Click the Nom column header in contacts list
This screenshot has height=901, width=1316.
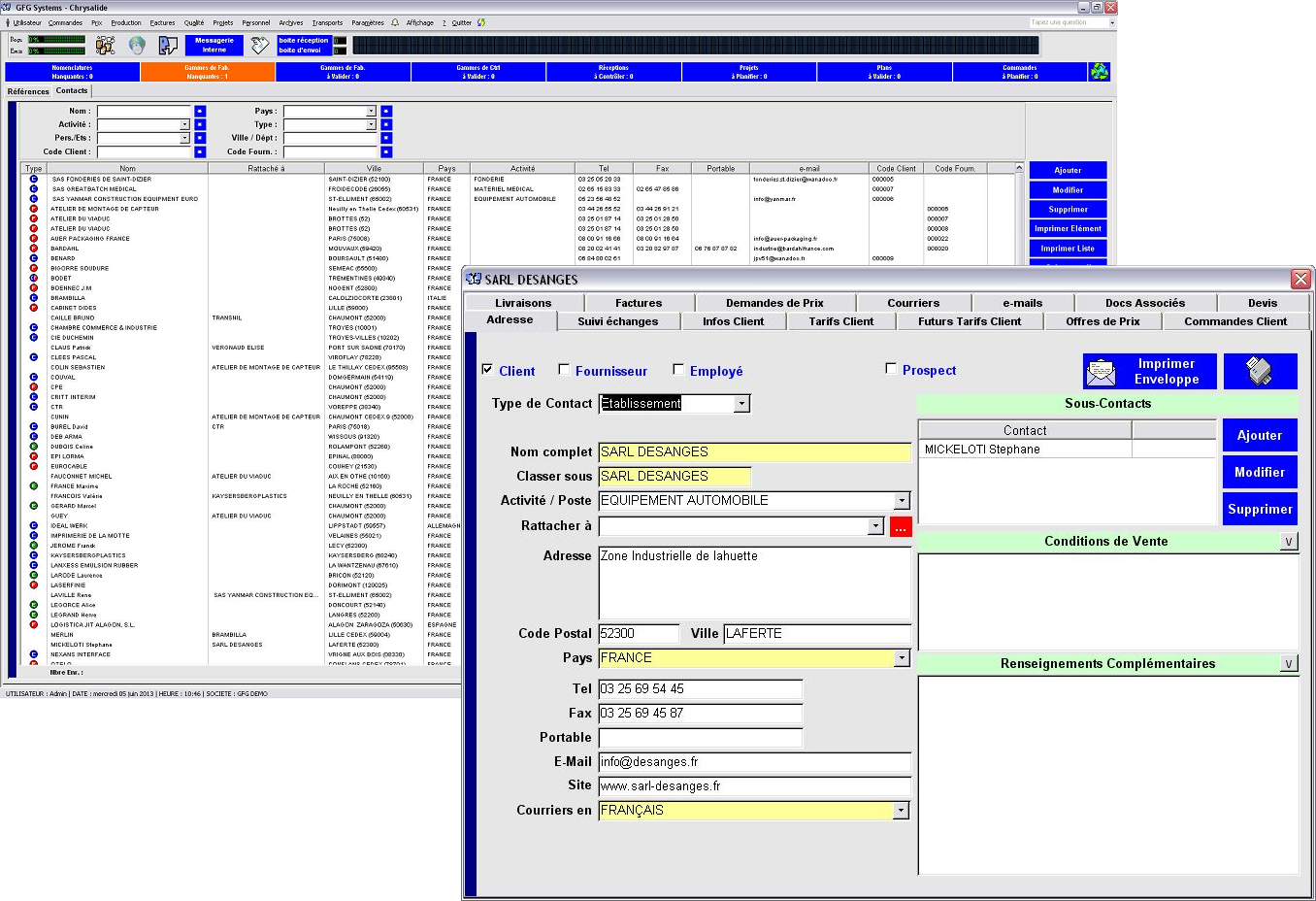point(127,169)
